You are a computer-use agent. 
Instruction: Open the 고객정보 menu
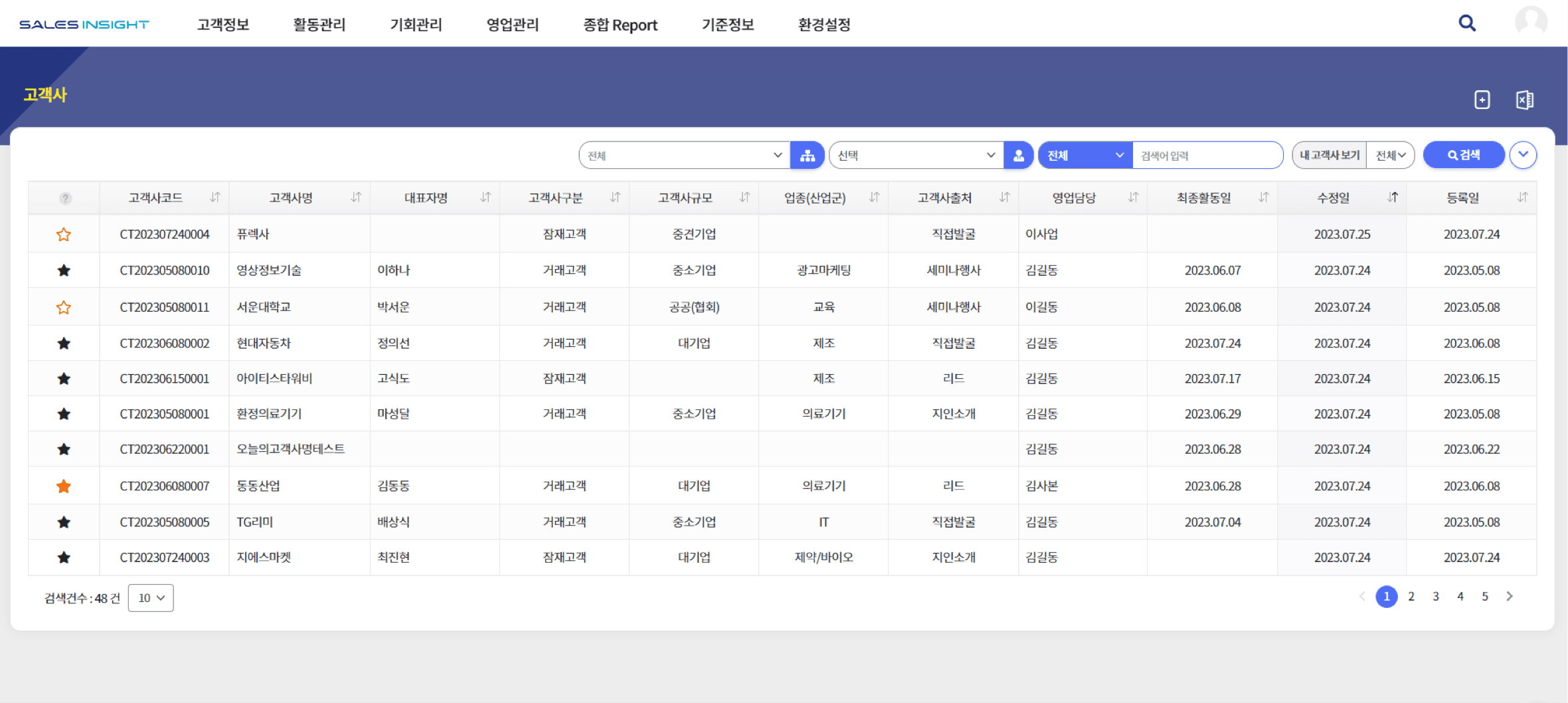223,25
